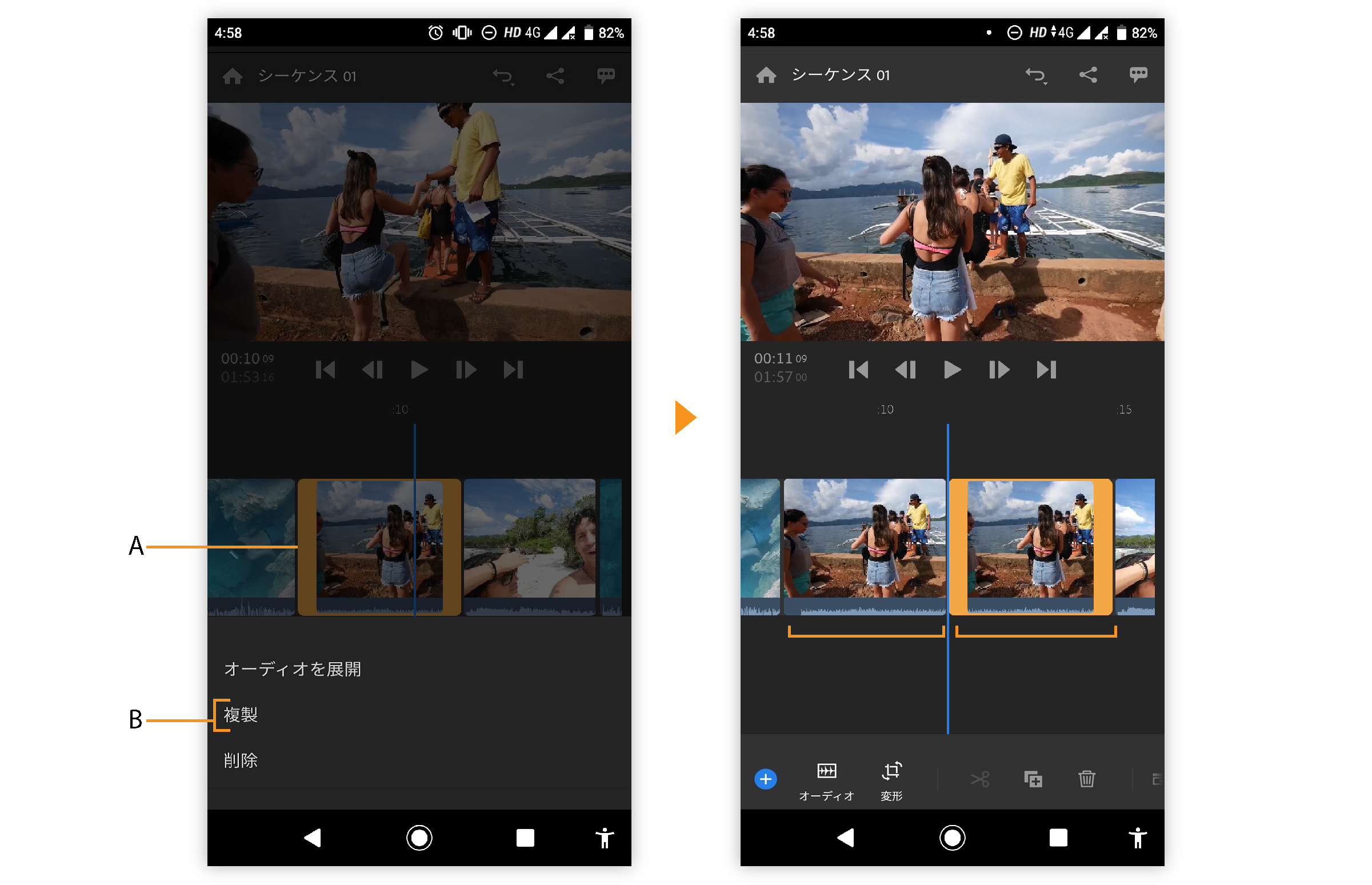Tap the scissors split icon
The image size is (1372, 885).
coord(980,779)
